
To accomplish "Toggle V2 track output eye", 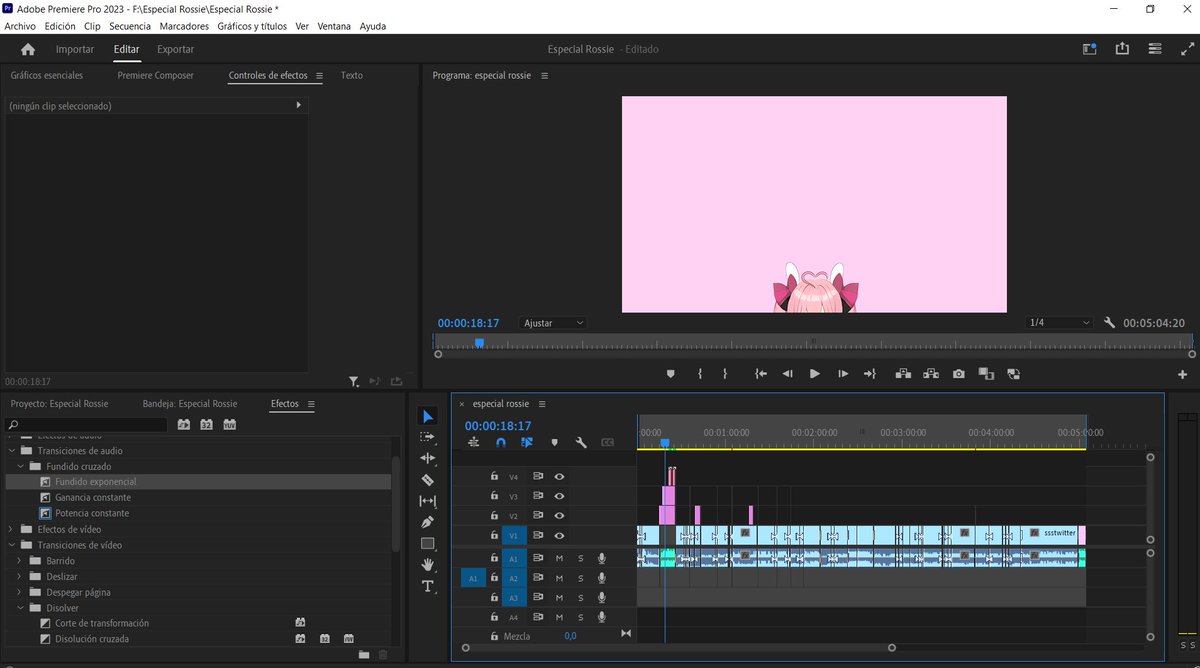I will click(560, 516).
